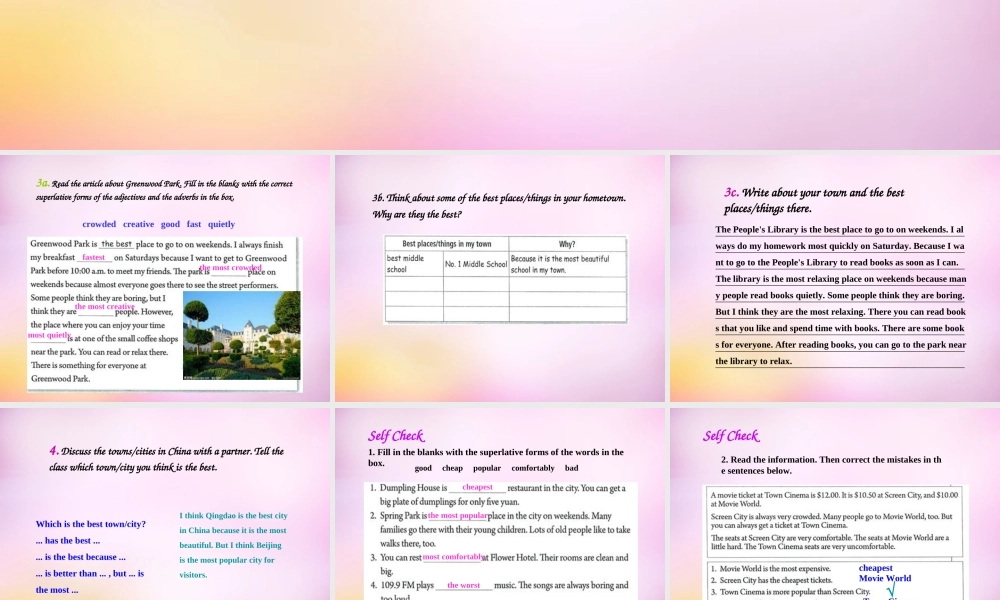Click the blue correction 'Movie World'

[885, 578]
